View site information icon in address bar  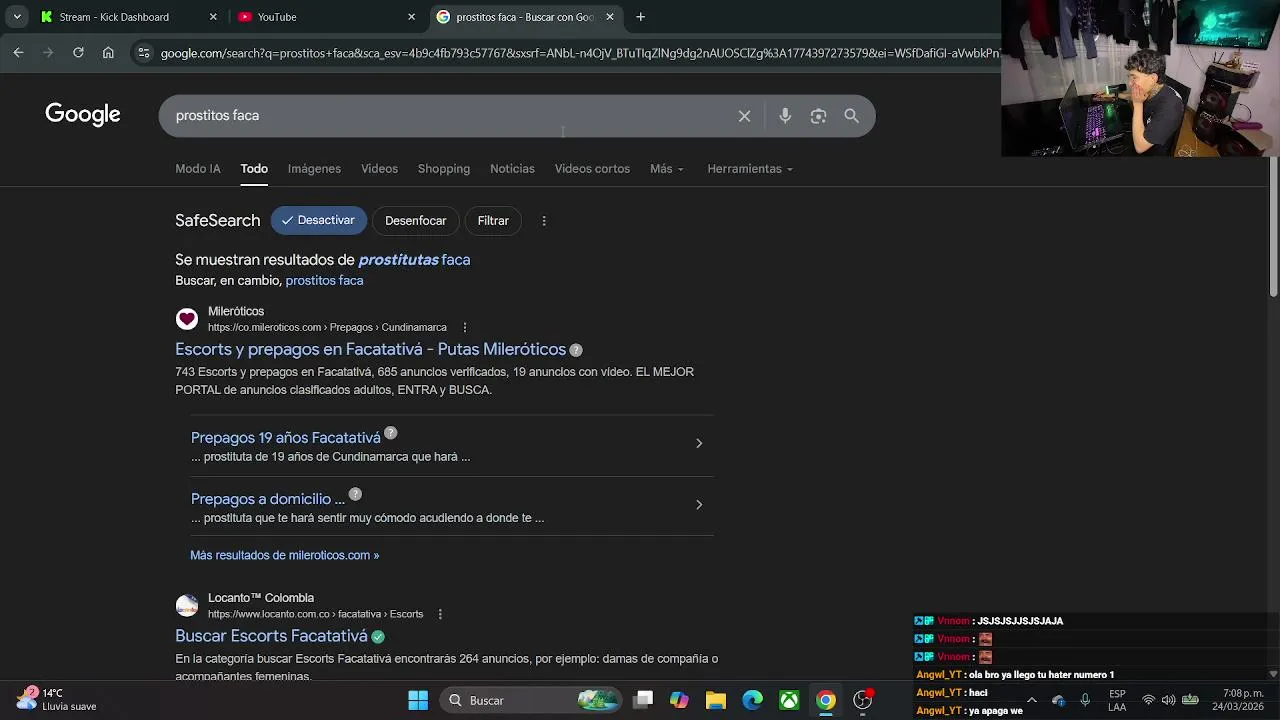[x=143, y=53]
